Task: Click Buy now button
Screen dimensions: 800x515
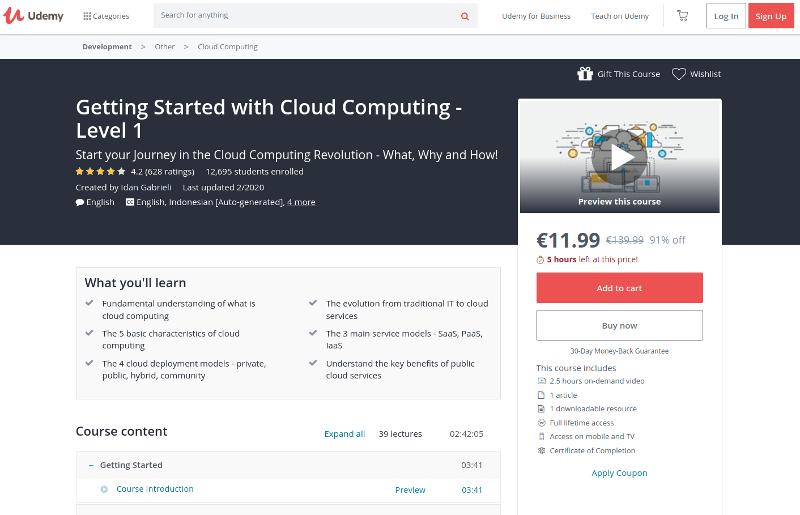Action: point(619,325)
